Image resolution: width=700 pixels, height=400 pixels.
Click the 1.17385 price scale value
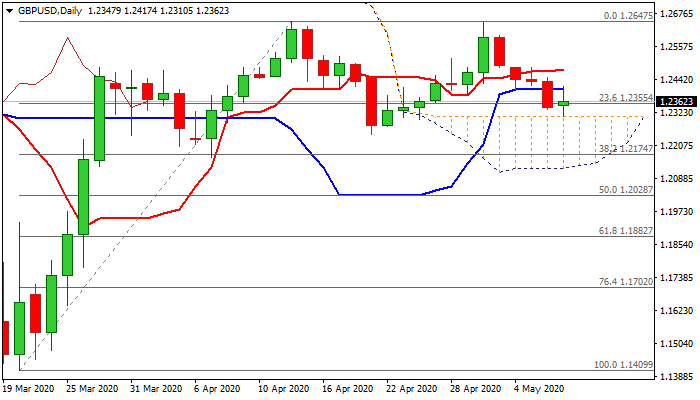click(x=677, y=278)
